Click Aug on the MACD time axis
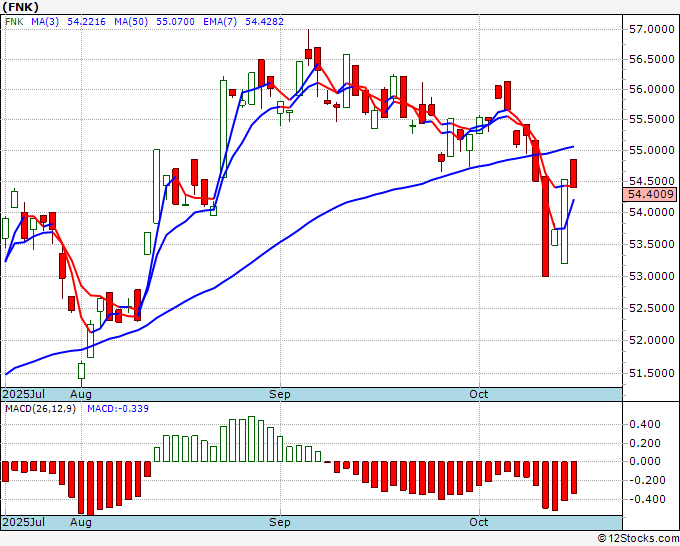 click(81, 522)
